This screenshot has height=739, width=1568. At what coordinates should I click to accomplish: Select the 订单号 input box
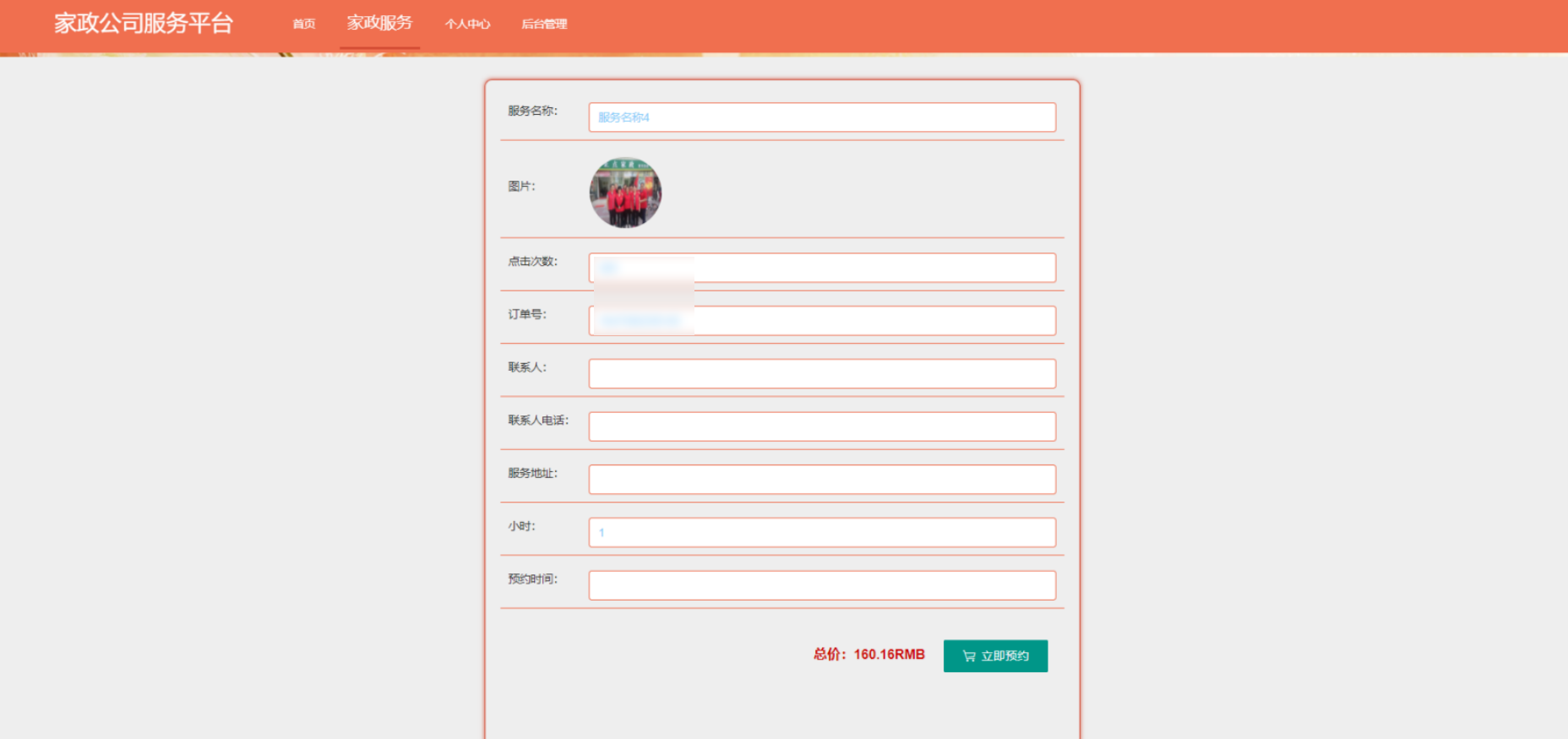pyautogui.click(x=822, y=321)
